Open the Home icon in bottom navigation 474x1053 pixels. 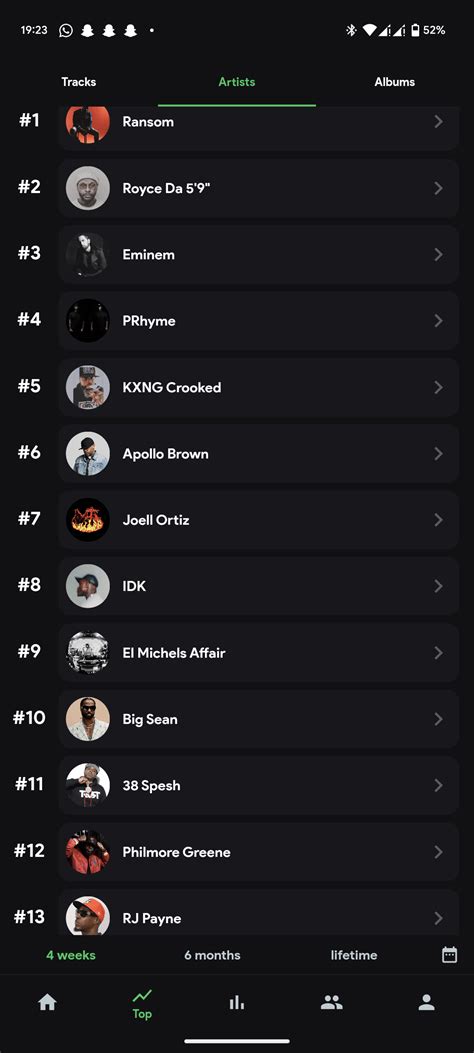47,1003
